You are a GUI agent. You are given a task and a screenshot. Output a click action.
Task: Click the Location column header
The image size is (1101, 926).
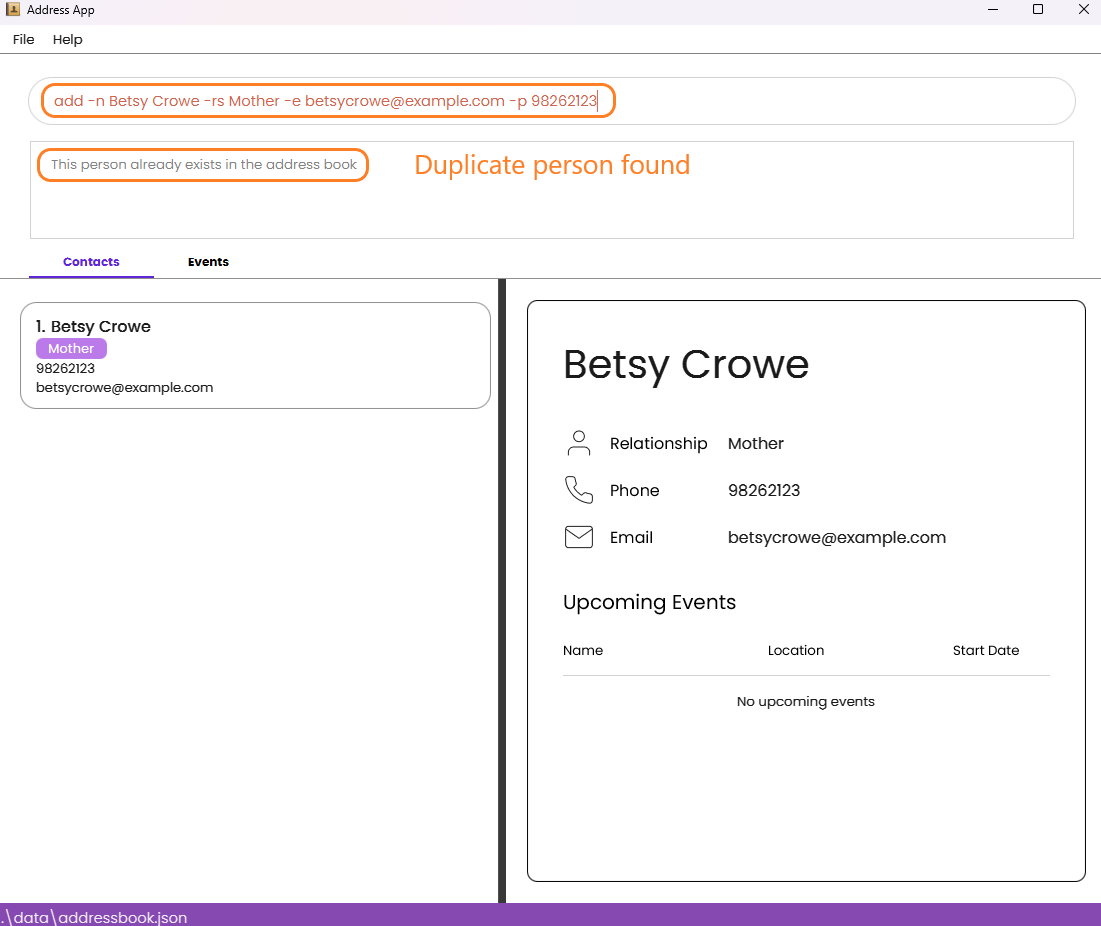tap(796, 650)
